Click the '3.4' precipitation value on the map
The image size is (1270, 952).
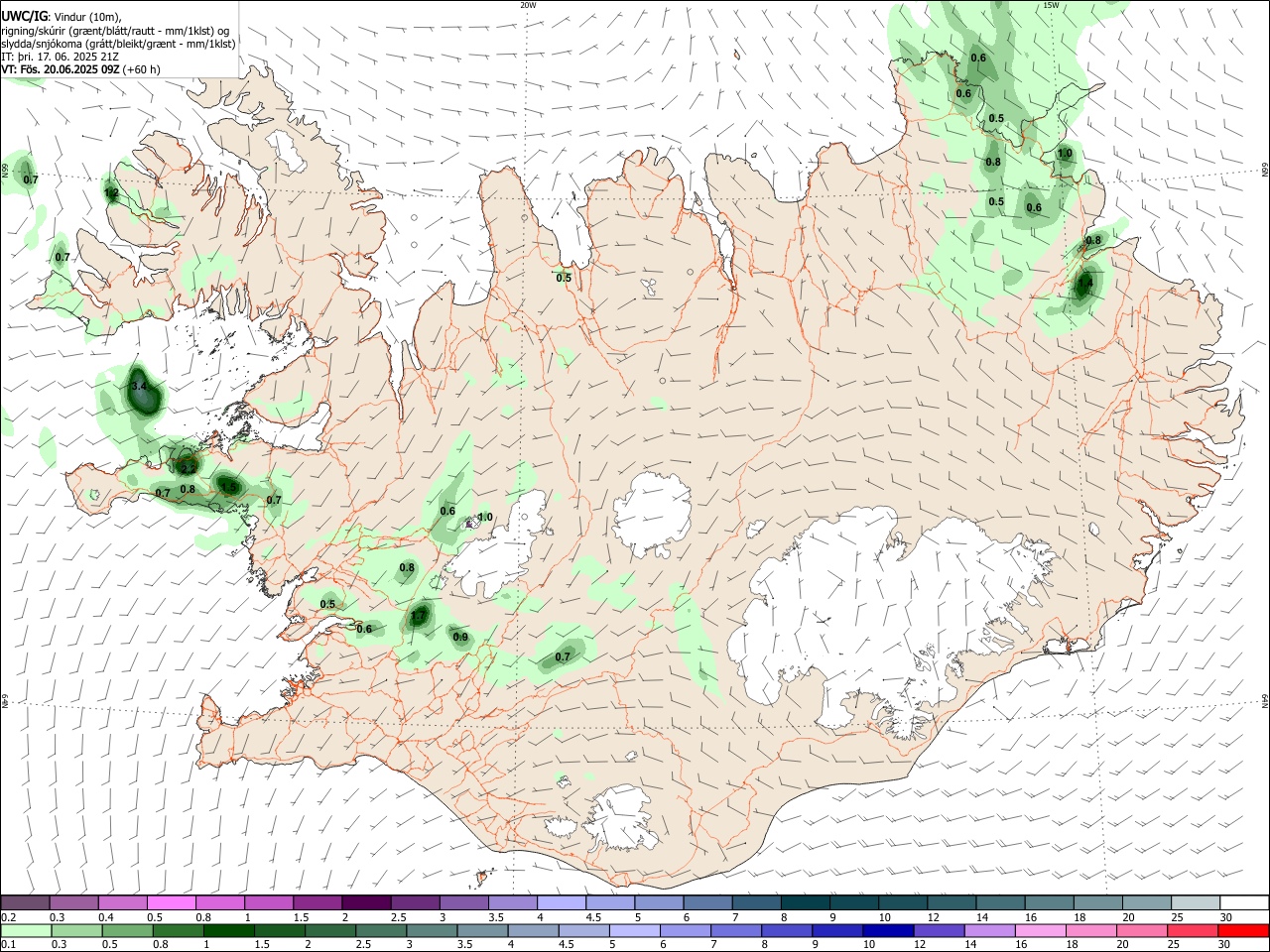(x=139, y=385)
